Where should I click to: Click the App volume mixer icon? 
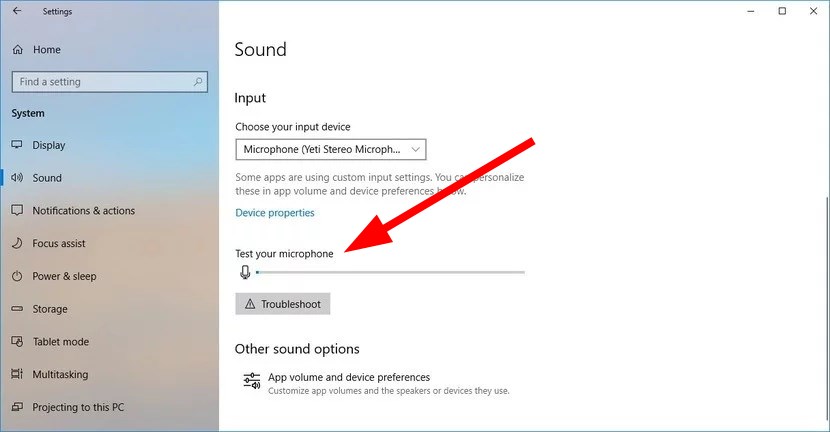251,381
